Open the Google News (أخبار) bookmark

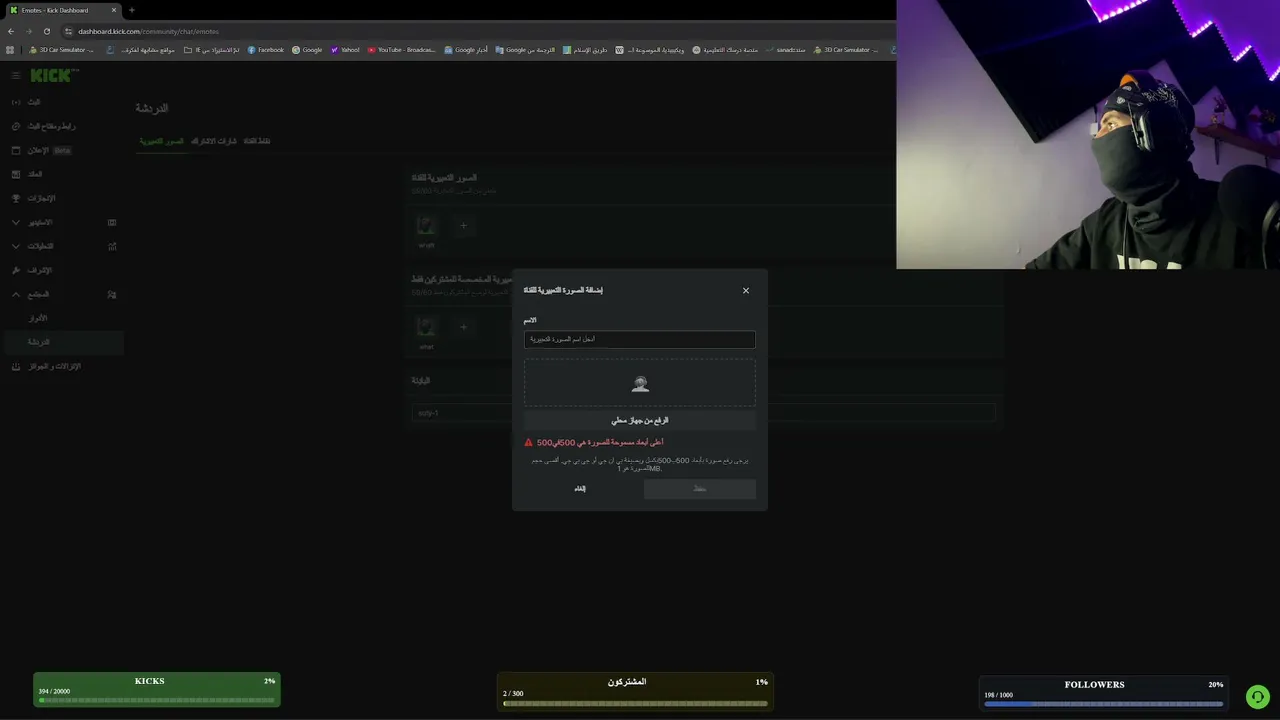(466, 50)
